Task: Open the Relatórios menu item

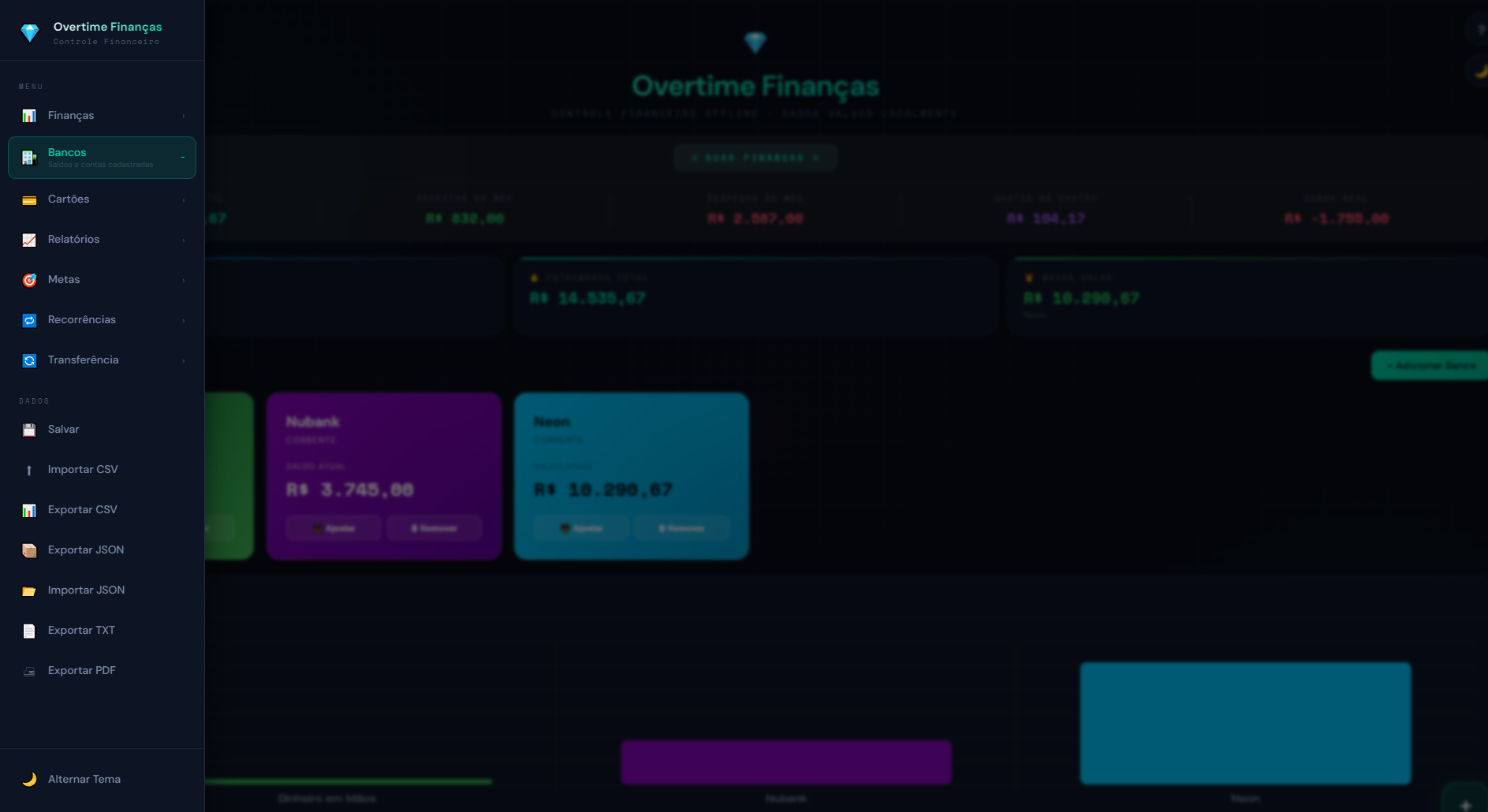Action: (x=102, y=240)
